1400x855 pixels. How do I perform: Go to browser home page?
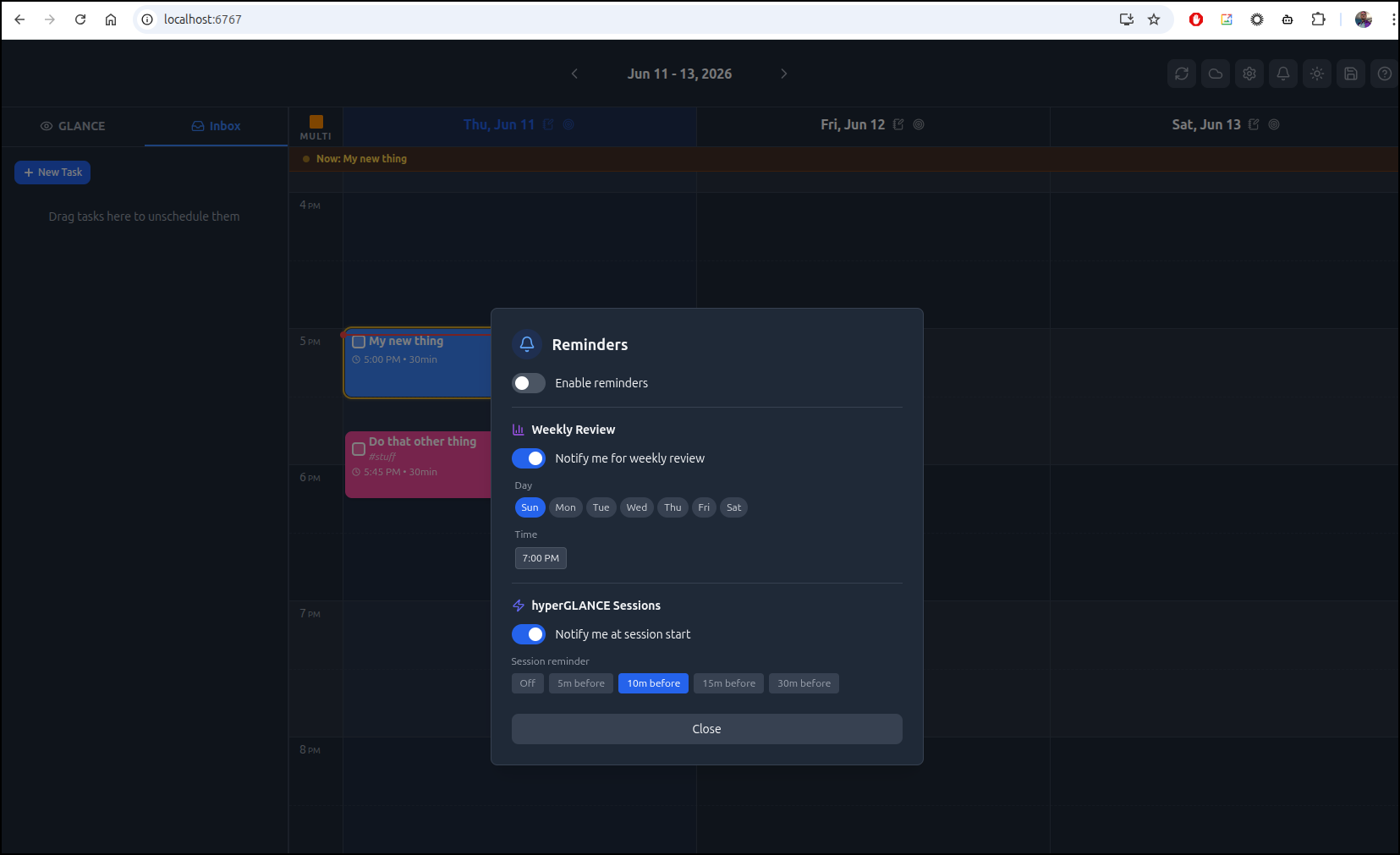111,19
